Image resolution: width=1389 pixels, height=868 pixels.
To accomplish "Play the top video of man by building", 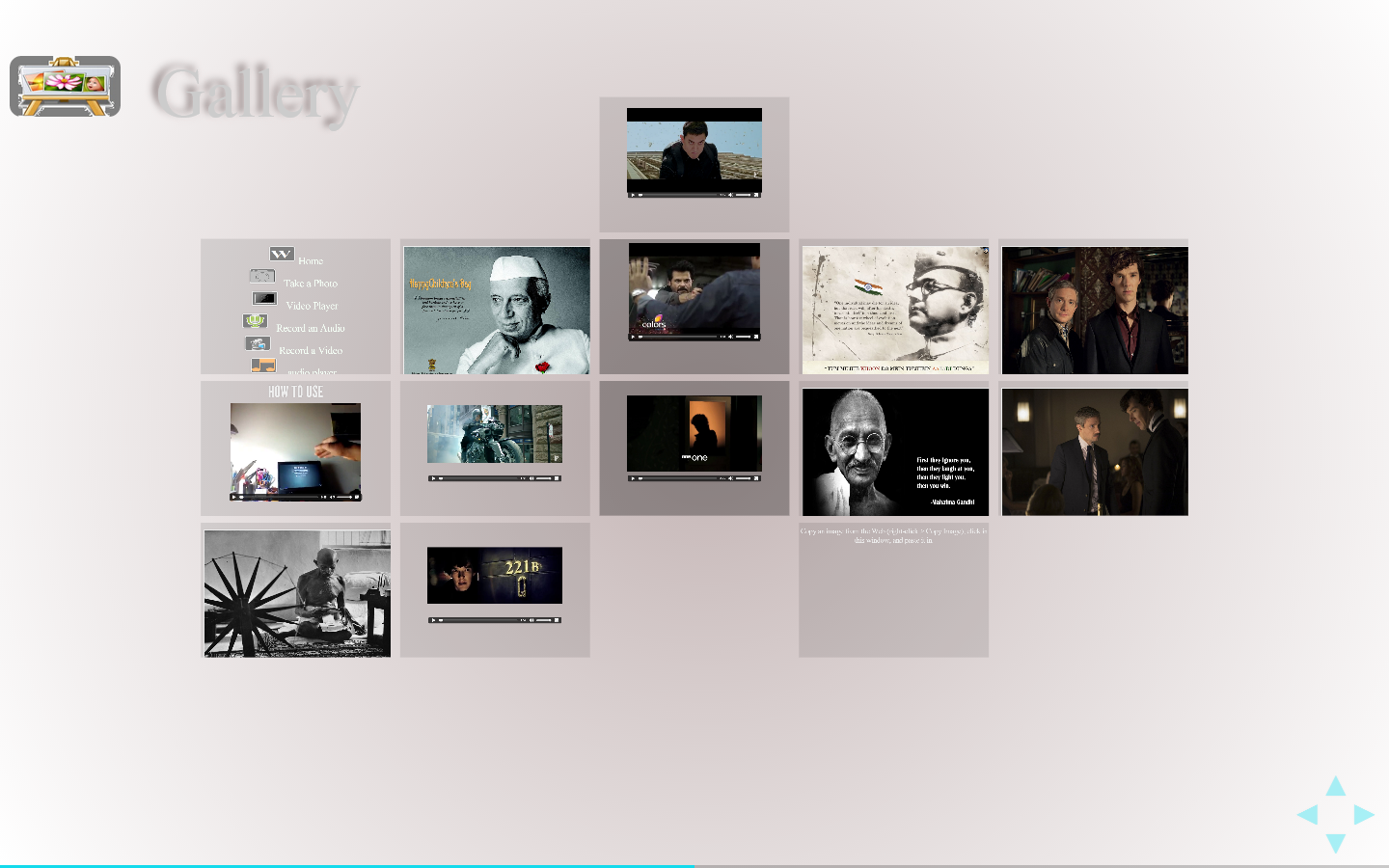I will pyautogui.click(x=633, y=195).
